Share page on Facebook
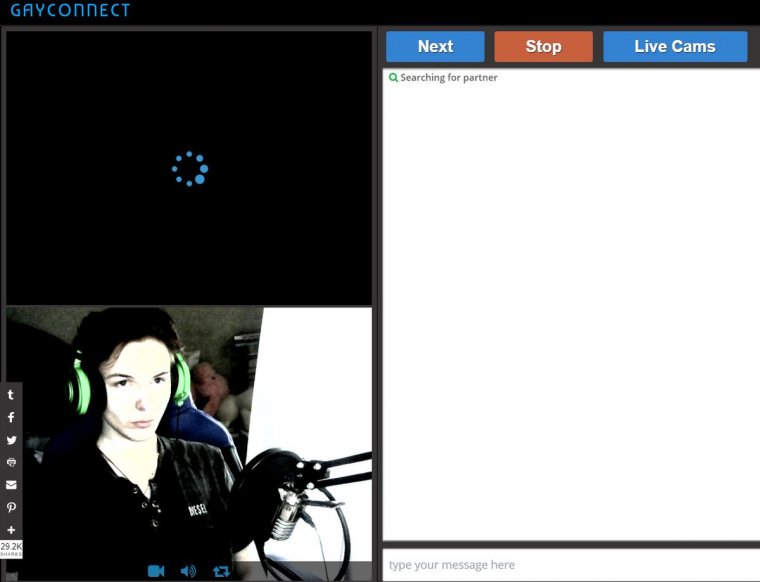The height and width of the screenshot is (582, 760). point(11,418)
